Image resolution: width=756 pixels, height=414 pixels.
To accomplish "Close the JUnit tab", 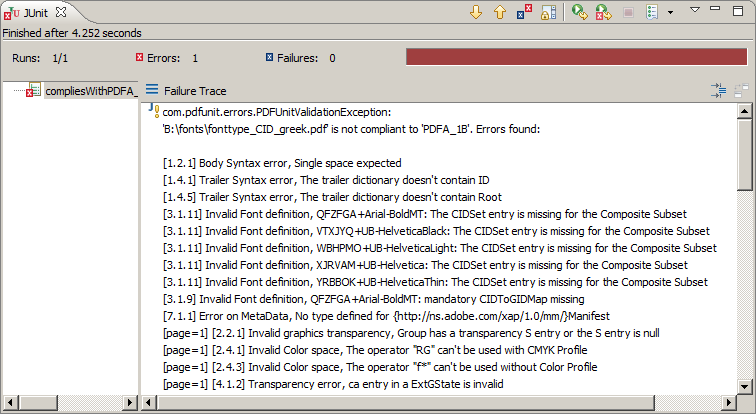I will pos(61,12).
